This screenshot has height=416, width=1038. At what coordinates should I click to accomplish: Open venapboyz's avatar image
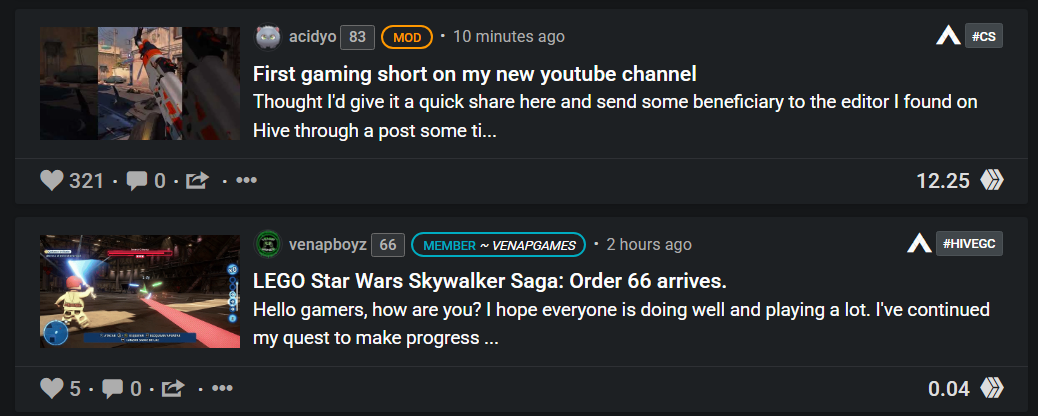(x=268, y=244)
